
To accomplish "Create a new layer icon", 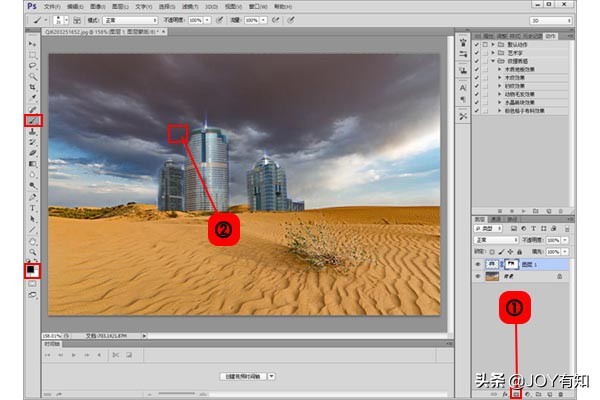I will tap(549, 394).
